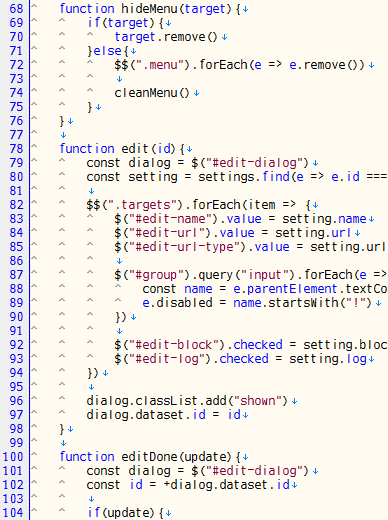Click 'target.remove()' on line 70
388x520 pixels.
(x=166, y=37)
